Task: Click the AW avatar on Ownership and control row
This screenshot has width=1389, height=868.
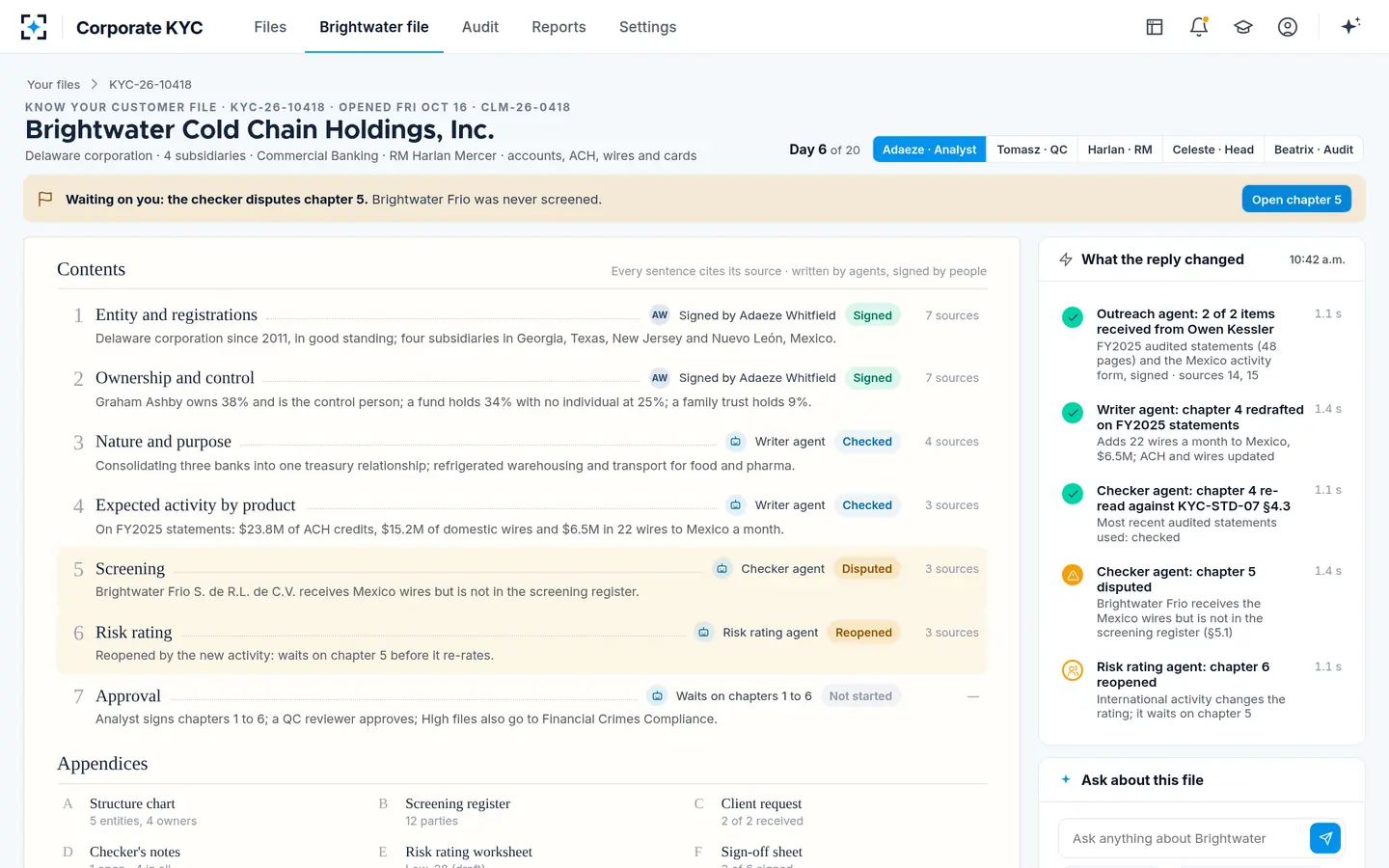Action: coord(660,378)
